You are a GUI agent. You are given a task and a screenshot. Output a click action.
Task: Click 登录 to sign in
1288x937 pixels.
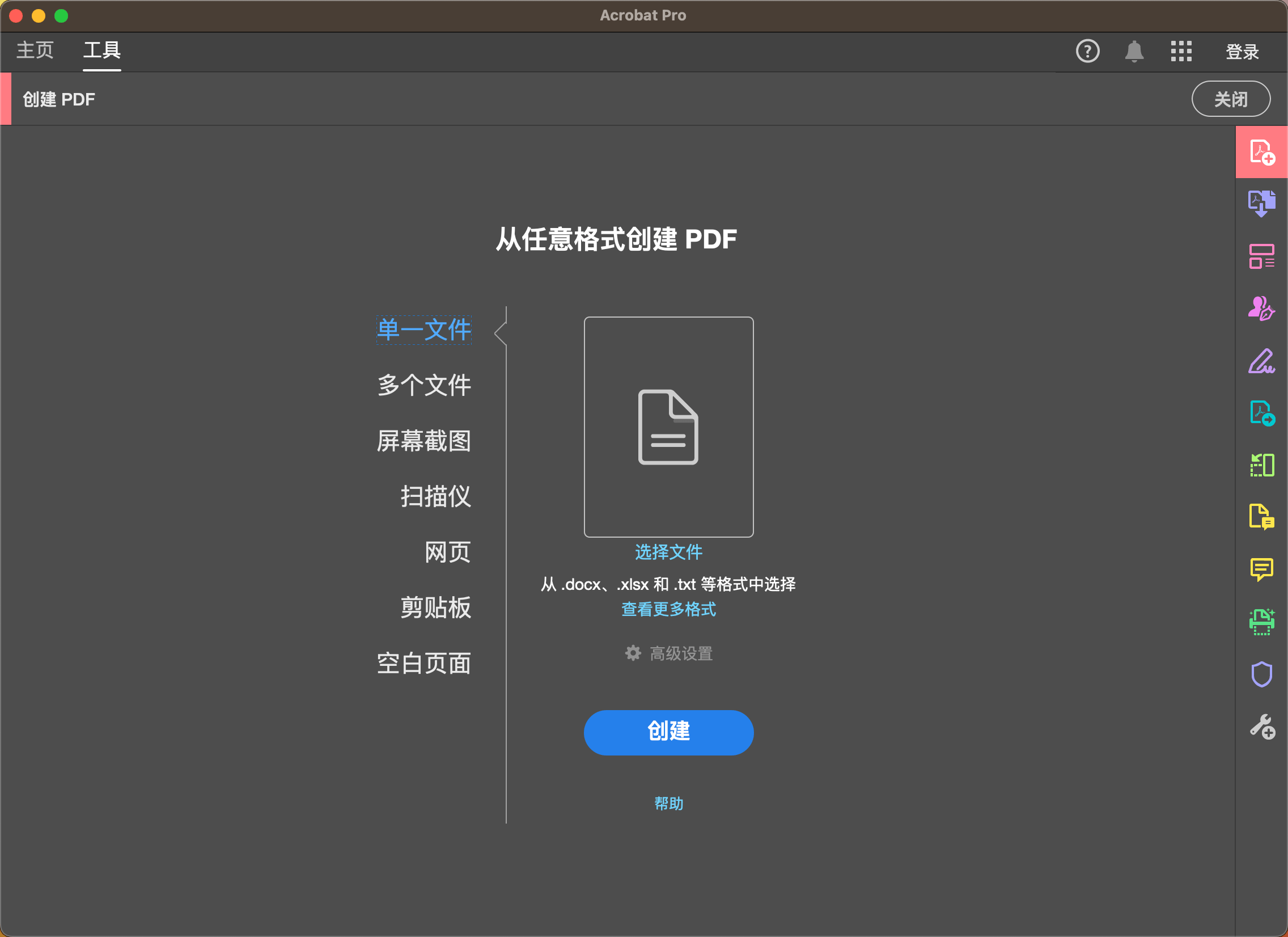point(1242,52)
